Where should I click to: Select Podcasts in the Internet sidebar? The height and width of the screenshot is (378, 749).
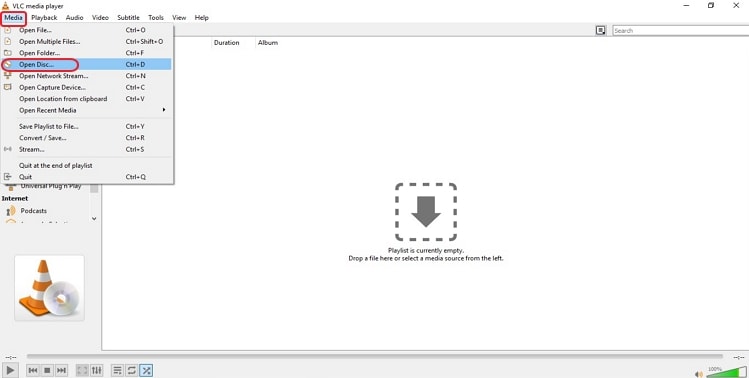click(33, 211)
